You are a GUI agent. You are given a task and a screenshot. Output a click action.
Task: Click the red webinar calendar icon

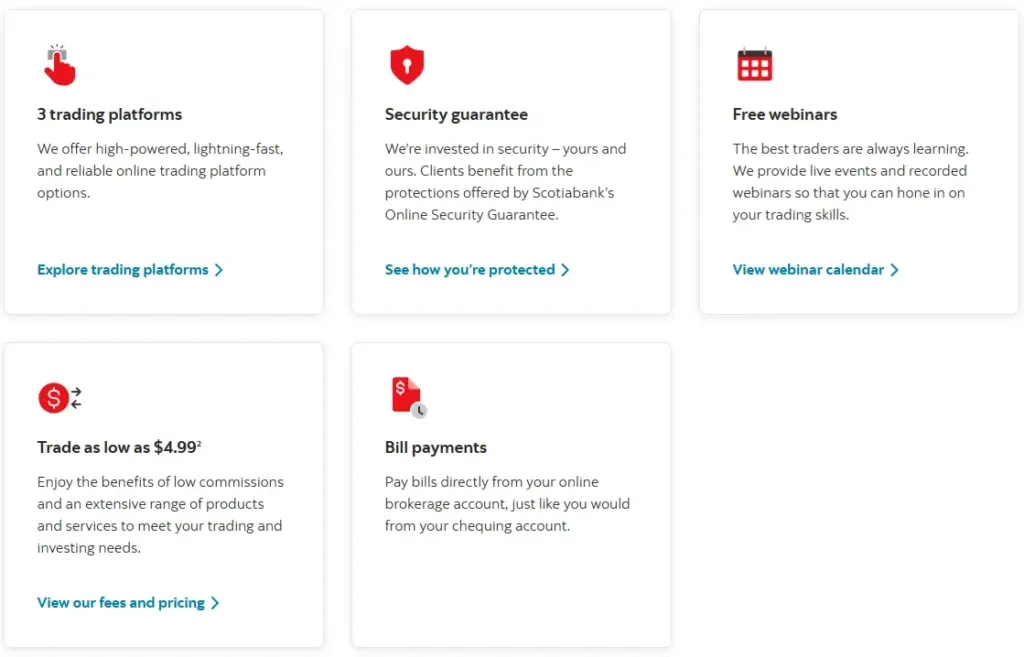pyautogui.click(x=754, y=65)
